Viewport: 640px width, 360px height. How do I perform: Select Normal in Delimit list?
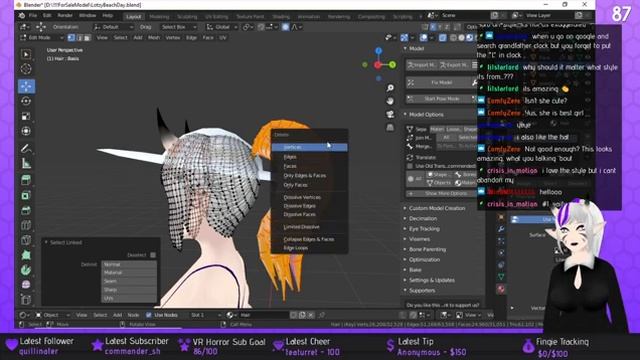click(x=129, y=264)
